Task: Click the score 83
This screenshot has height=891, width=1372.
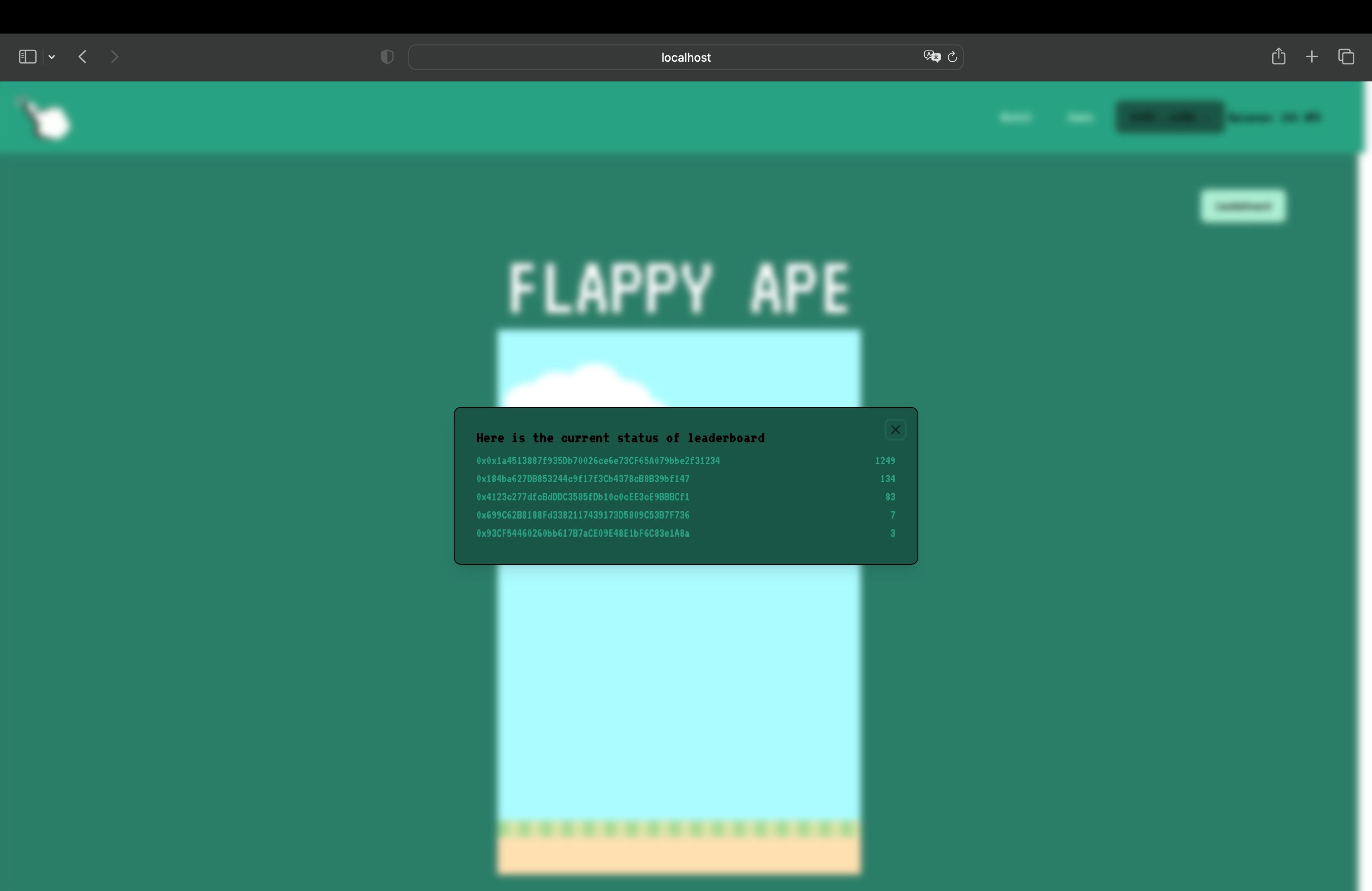Action: 891,497
